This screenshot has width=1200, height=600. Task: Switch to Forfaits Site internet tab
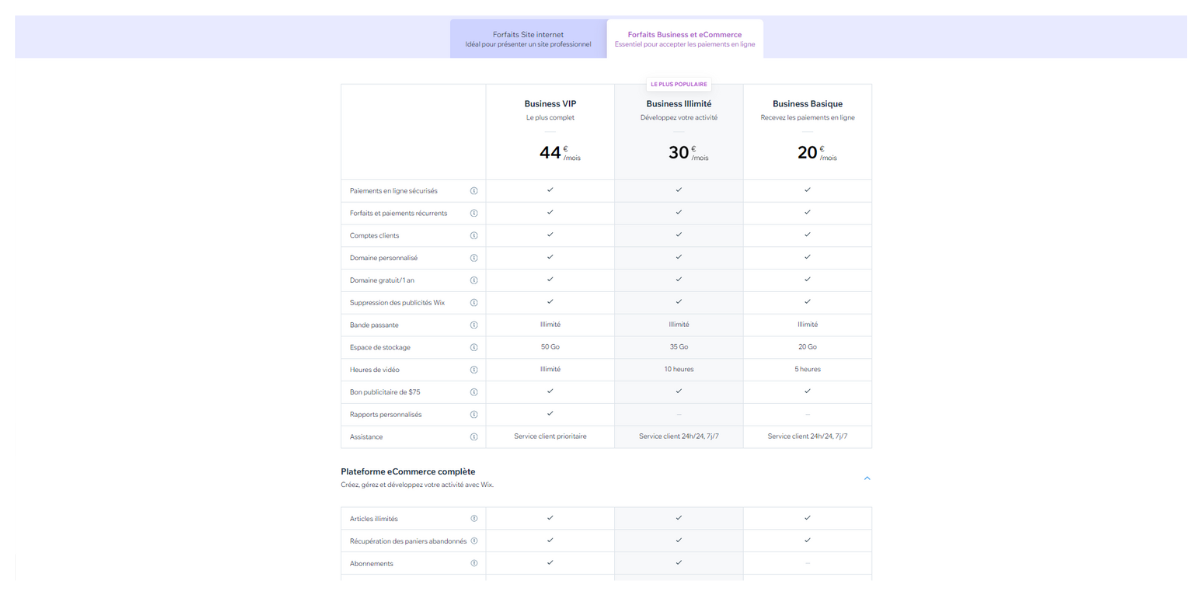coord(528,39)
